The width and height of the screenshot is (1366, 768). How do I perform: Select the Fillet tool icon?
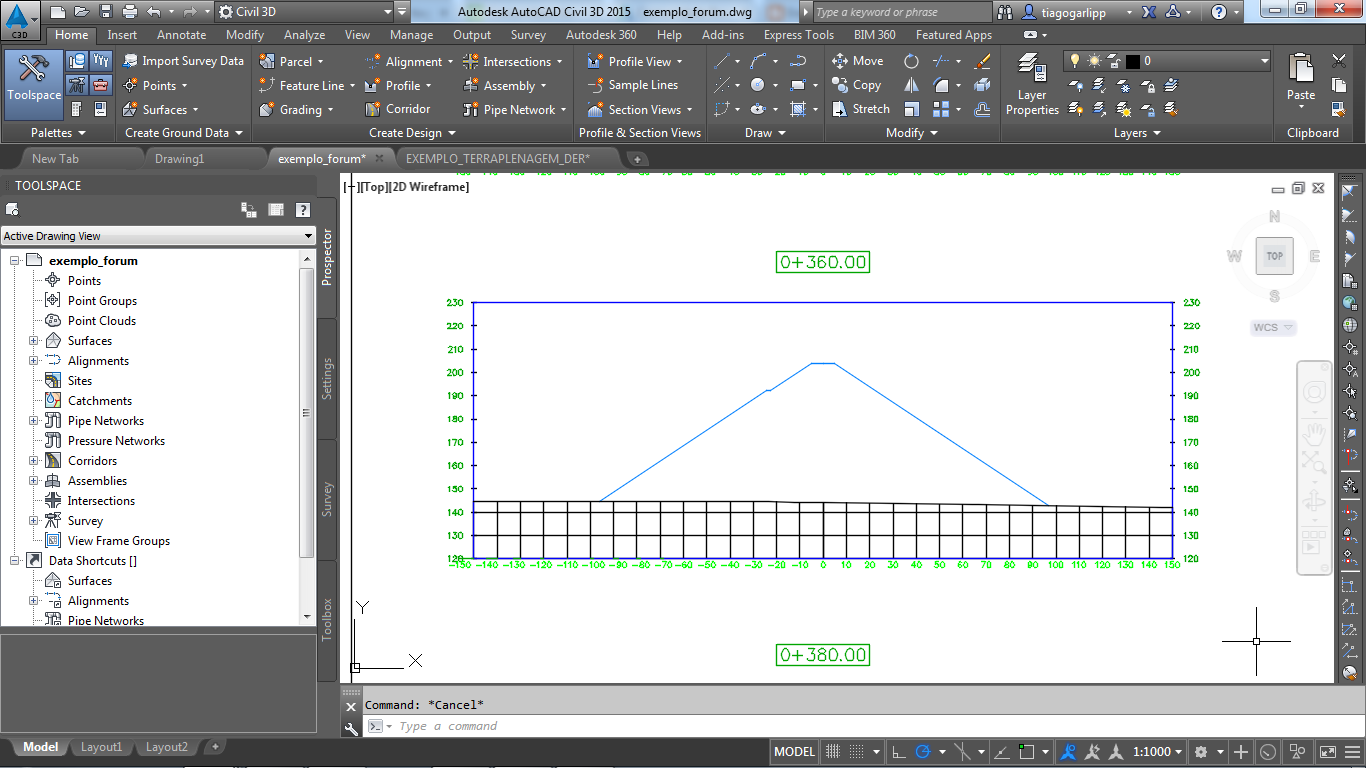coord(941,85)
